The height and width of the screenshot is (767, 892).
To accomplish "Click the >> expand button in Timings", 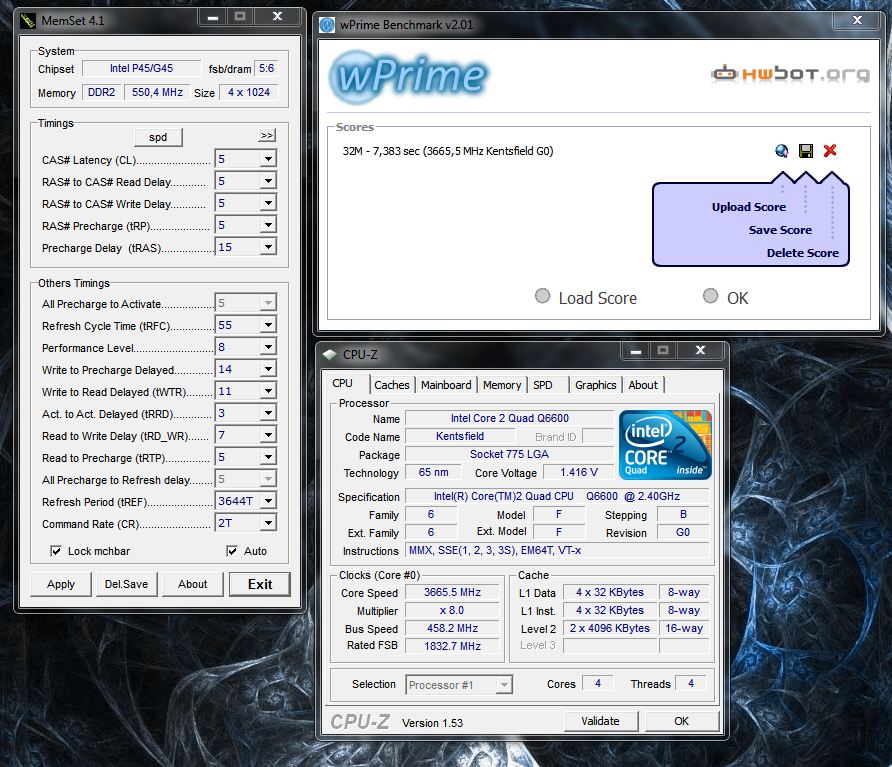I will click(x=266, y=136).
